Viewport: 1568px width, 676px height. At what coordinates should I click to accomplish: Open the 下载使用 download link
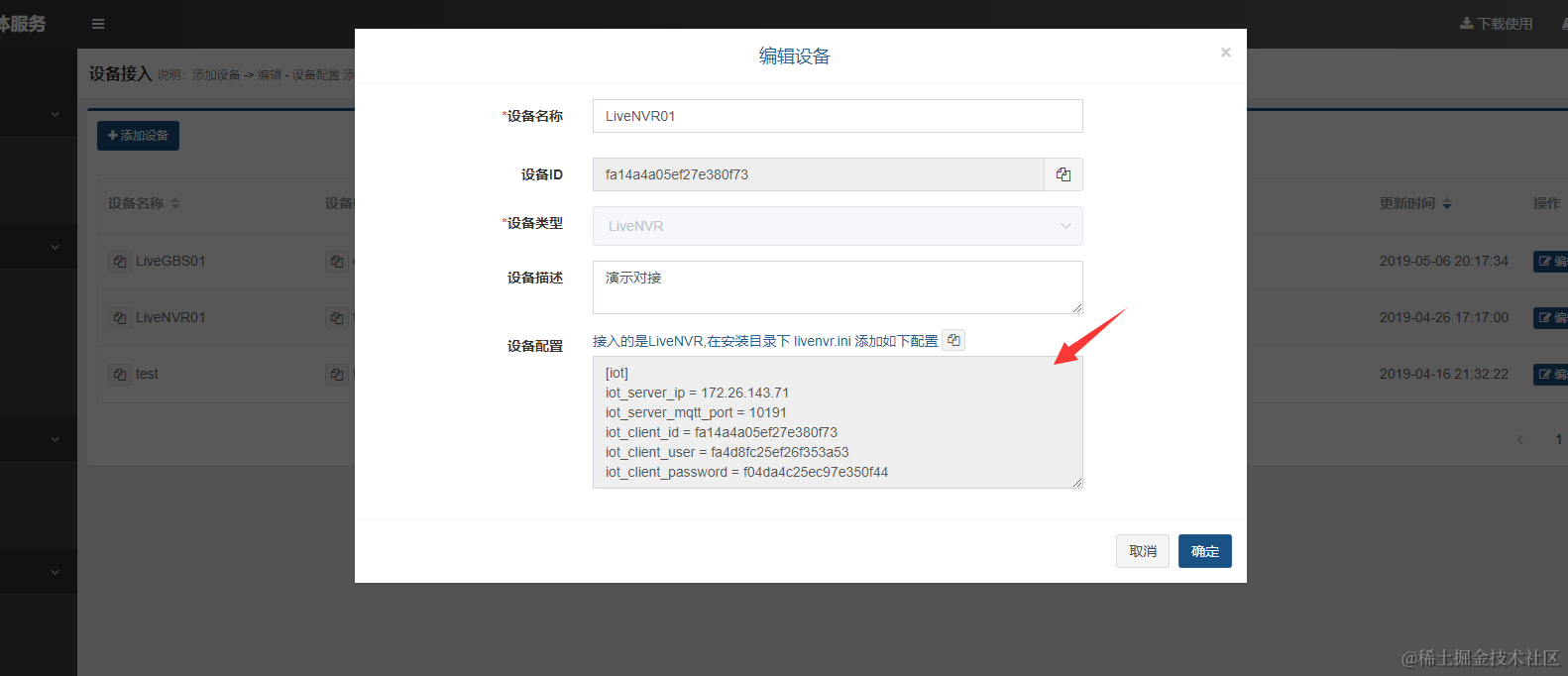pos(1497,24)
